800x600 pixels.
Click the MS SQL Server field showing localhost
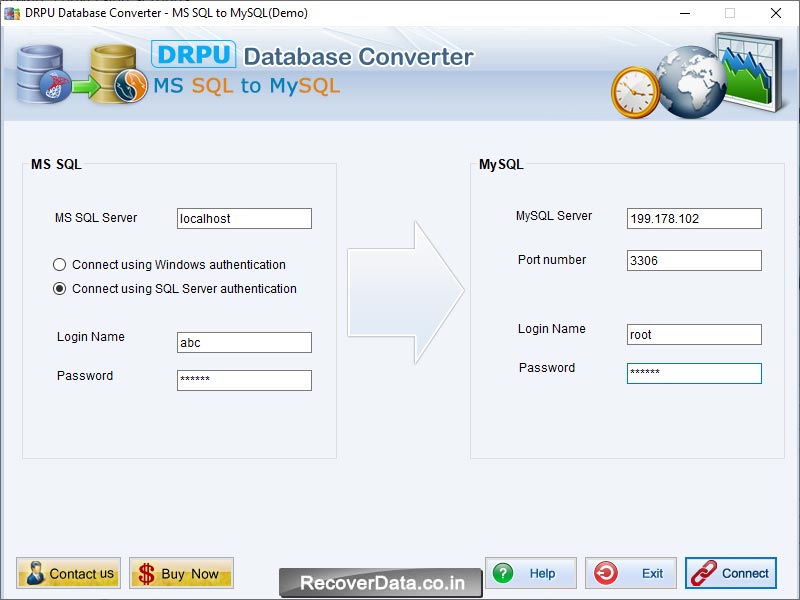click(x=244, y=218)
